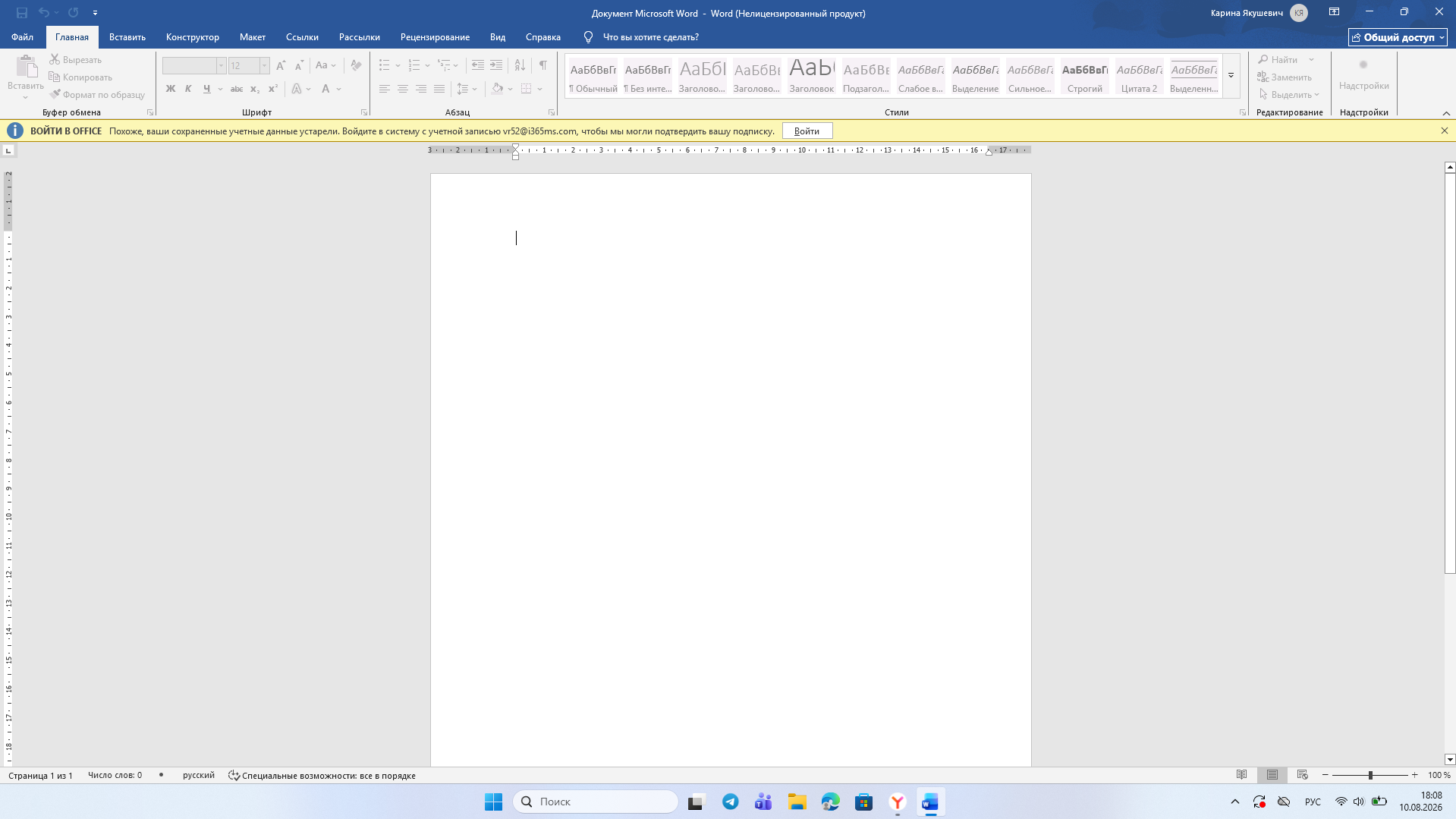Show paragraph marks (¶)

[x=543, y=65]
